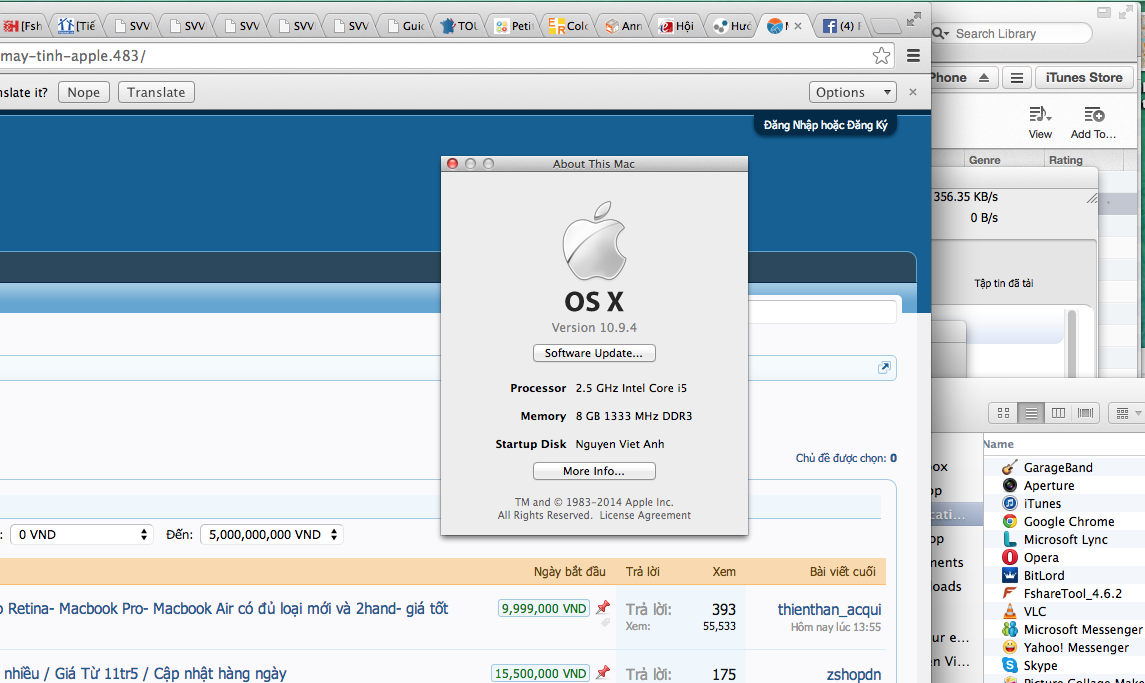
Task: Switch to the Facebook (4) tab
Action: (x=840, y=26)
